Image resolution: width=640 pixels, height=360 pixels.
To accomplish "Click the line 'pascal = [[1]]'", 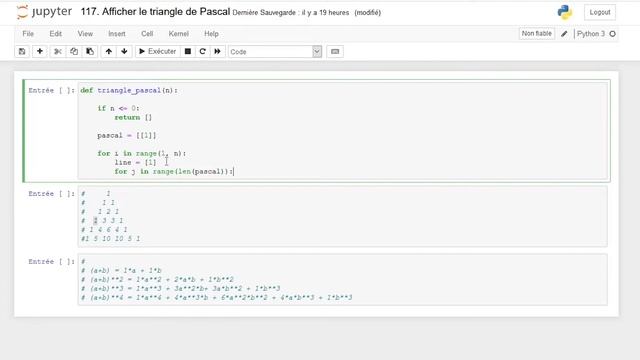I will (127, 136).
